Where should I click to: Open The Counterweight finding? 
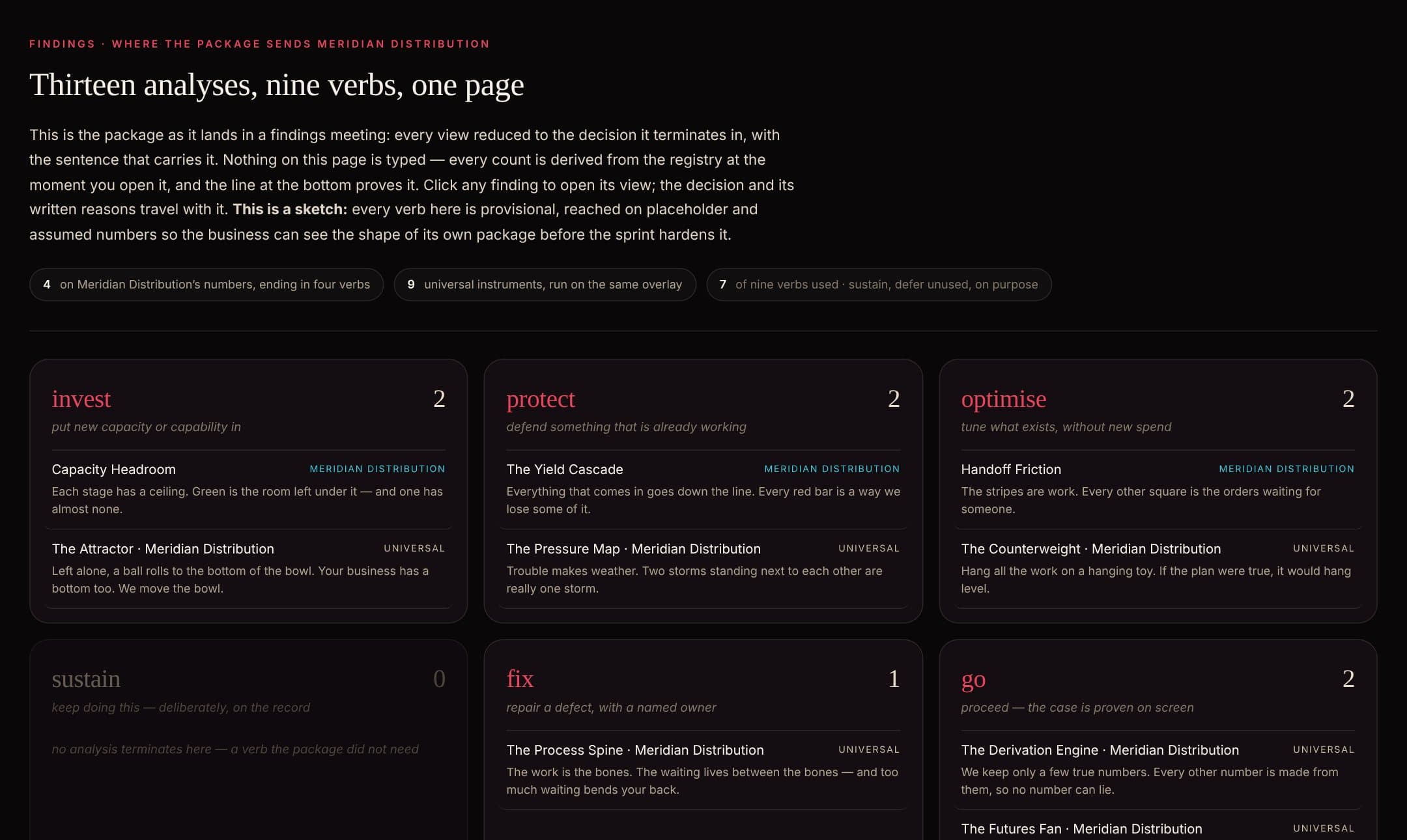(1158, 568)
